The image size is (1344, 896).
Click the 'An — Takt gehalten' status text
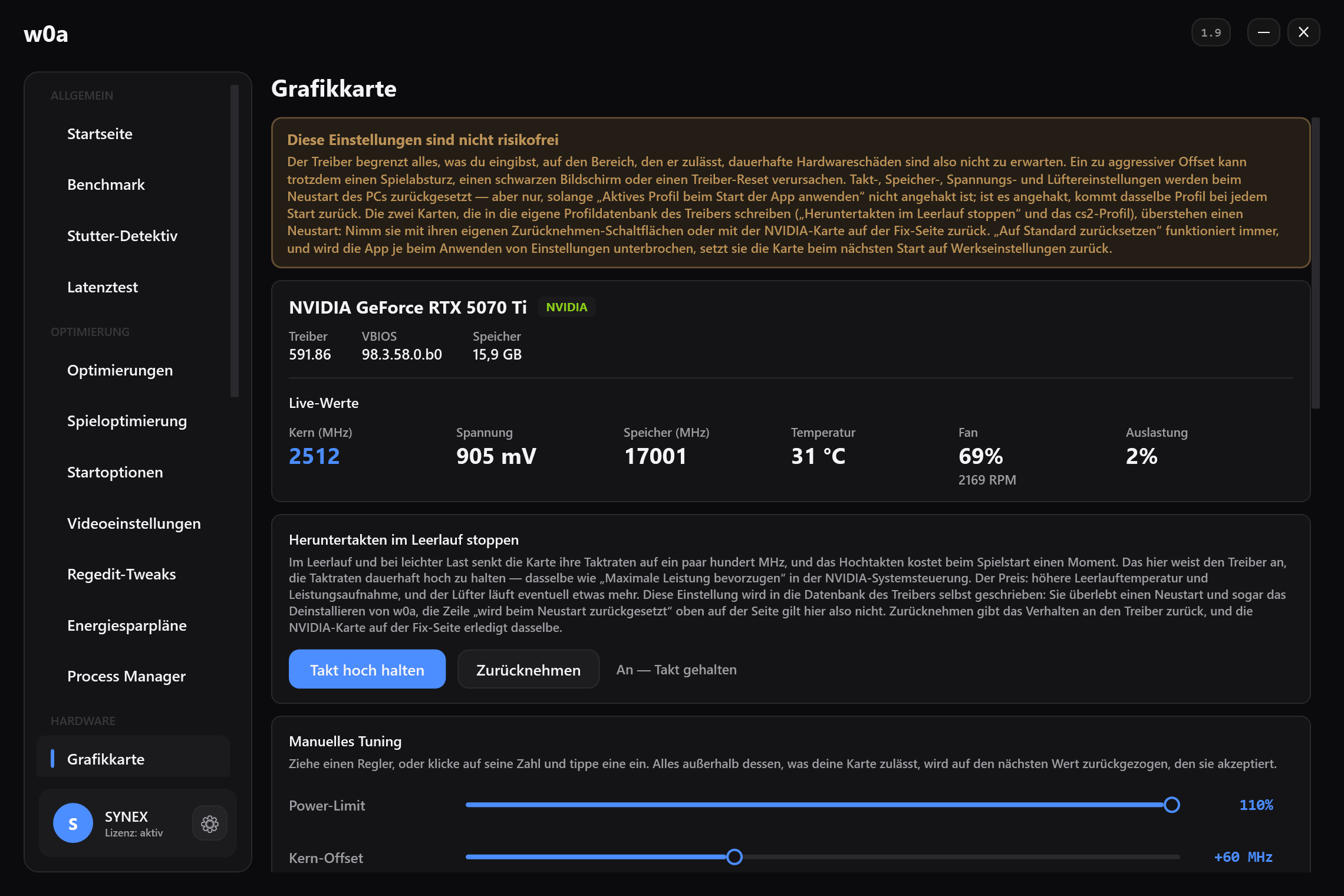(x=677, y=670)
